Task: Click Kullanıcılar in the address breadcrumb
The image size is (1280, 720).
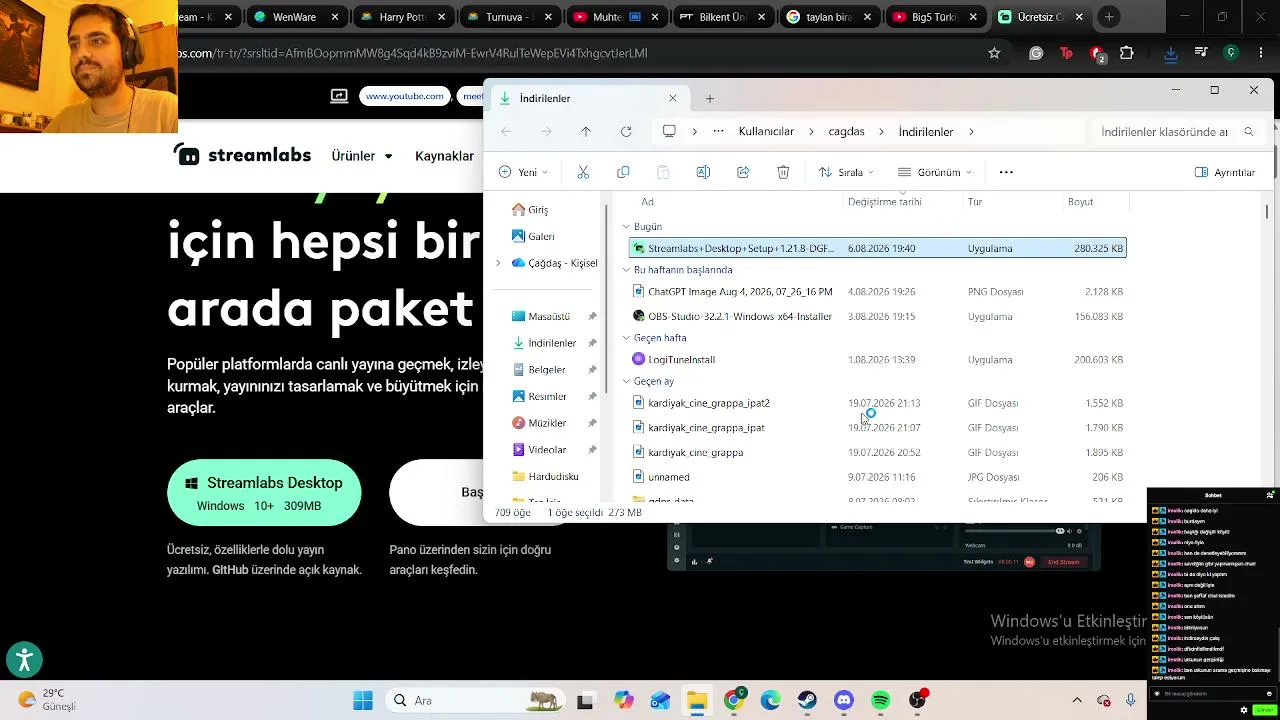Action: [x=766, y=132]
